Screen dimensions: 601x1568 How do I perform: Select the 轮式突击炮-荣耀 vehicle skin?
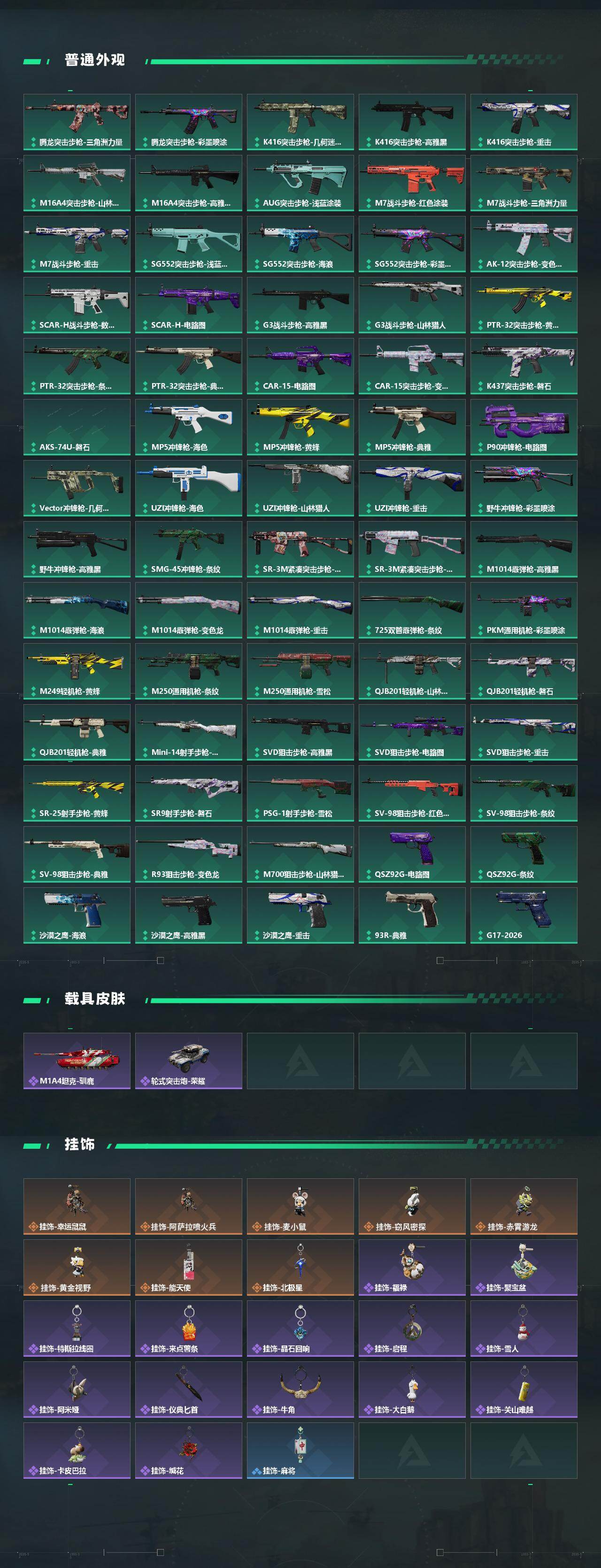(x=189, y=1061)
